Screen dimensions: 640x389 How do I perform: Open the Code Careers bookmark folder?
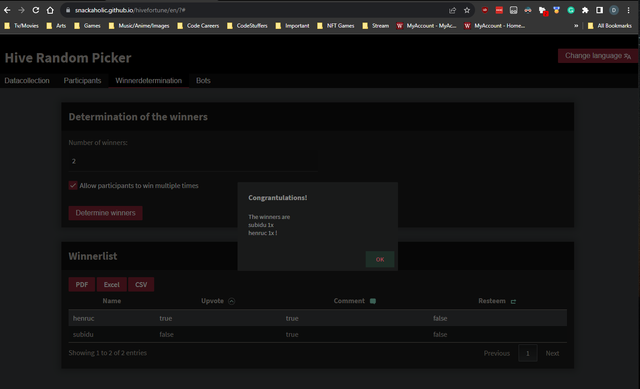pyautogui.click(x=198, y=26)
